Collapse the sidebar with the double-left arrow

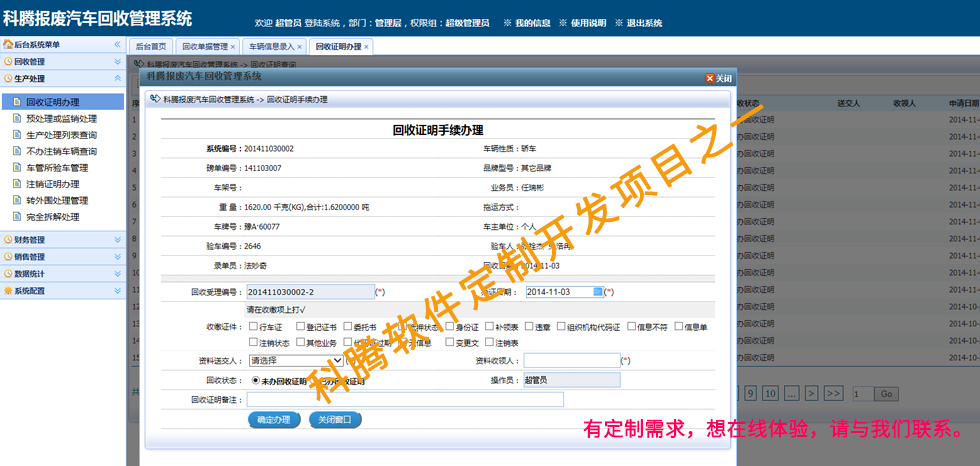117,45
